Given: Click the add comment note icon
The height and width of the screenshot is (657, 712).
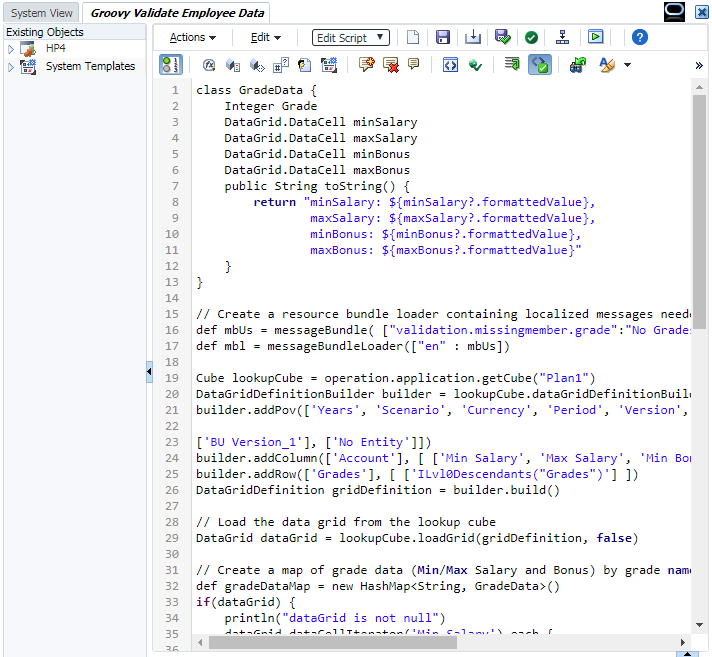Looking at the screenshot, I should tap(366, 65).
